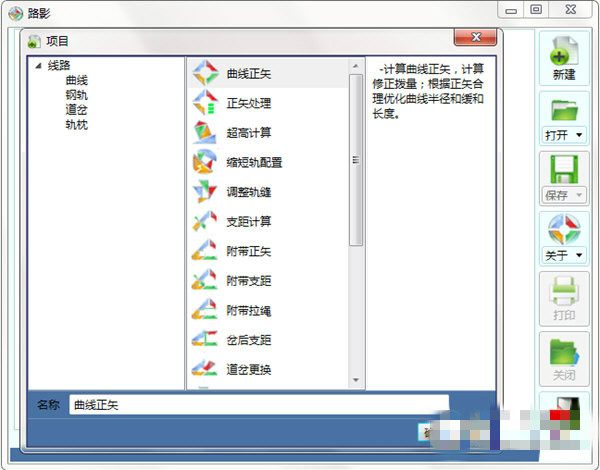Select 轨枕 in the tree

click(77, 124)
